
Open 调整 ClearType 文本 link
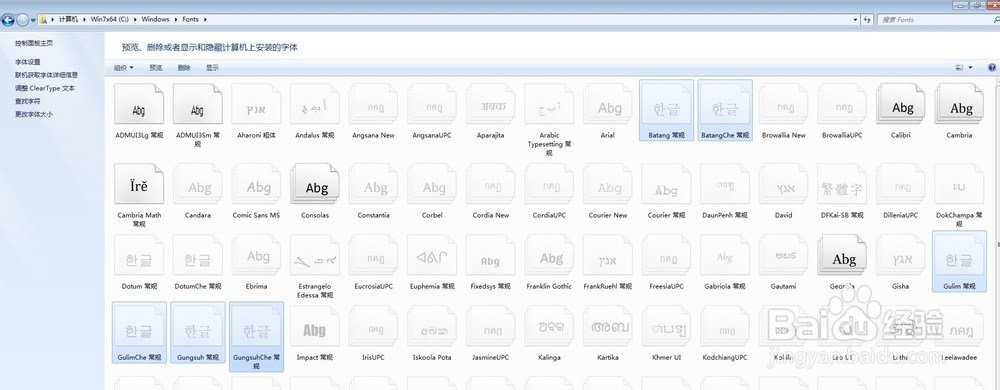click(45, 89)
